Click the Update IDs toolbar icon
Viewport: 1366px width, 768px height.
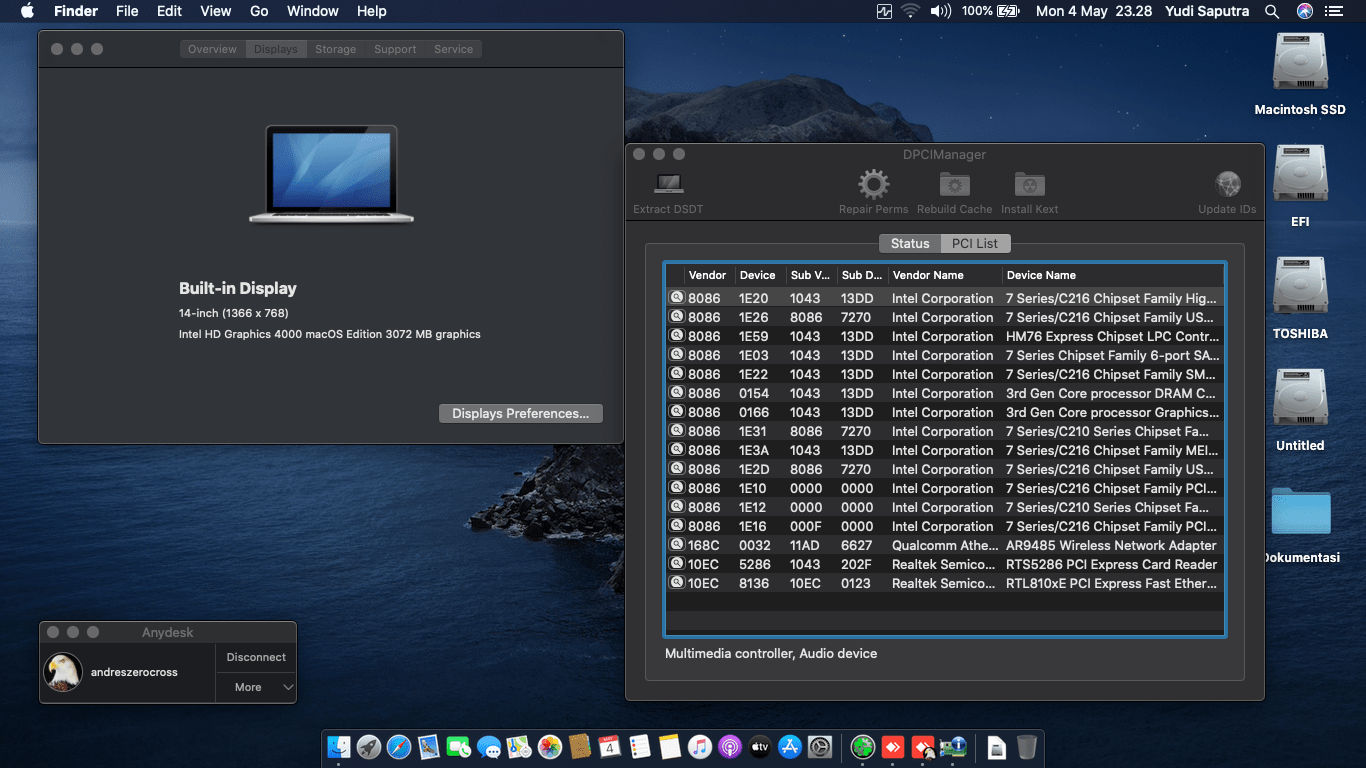tap(1227, 185)
